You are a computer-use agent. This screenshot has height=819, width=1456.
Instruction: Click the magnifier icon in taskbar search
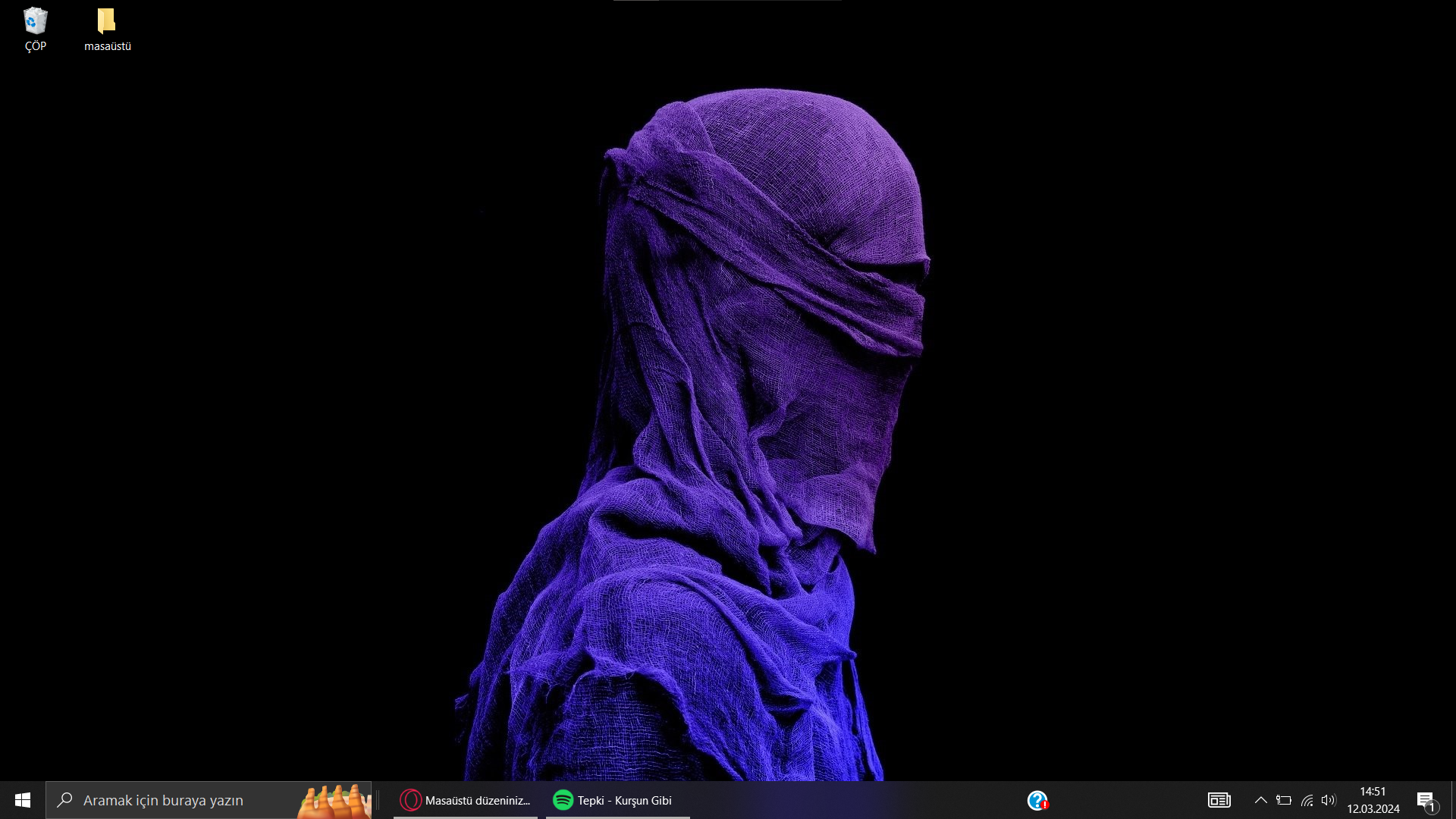click(65, 800)
